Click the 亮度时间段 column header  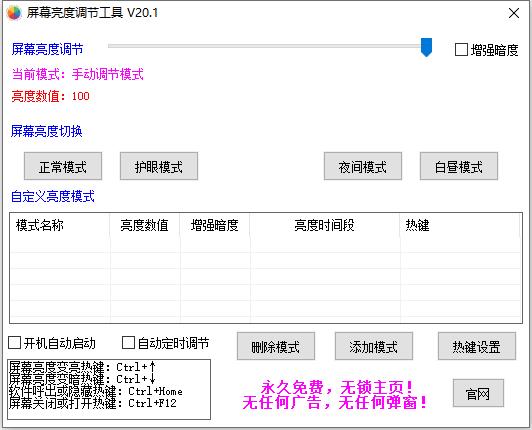click(325, 225)
